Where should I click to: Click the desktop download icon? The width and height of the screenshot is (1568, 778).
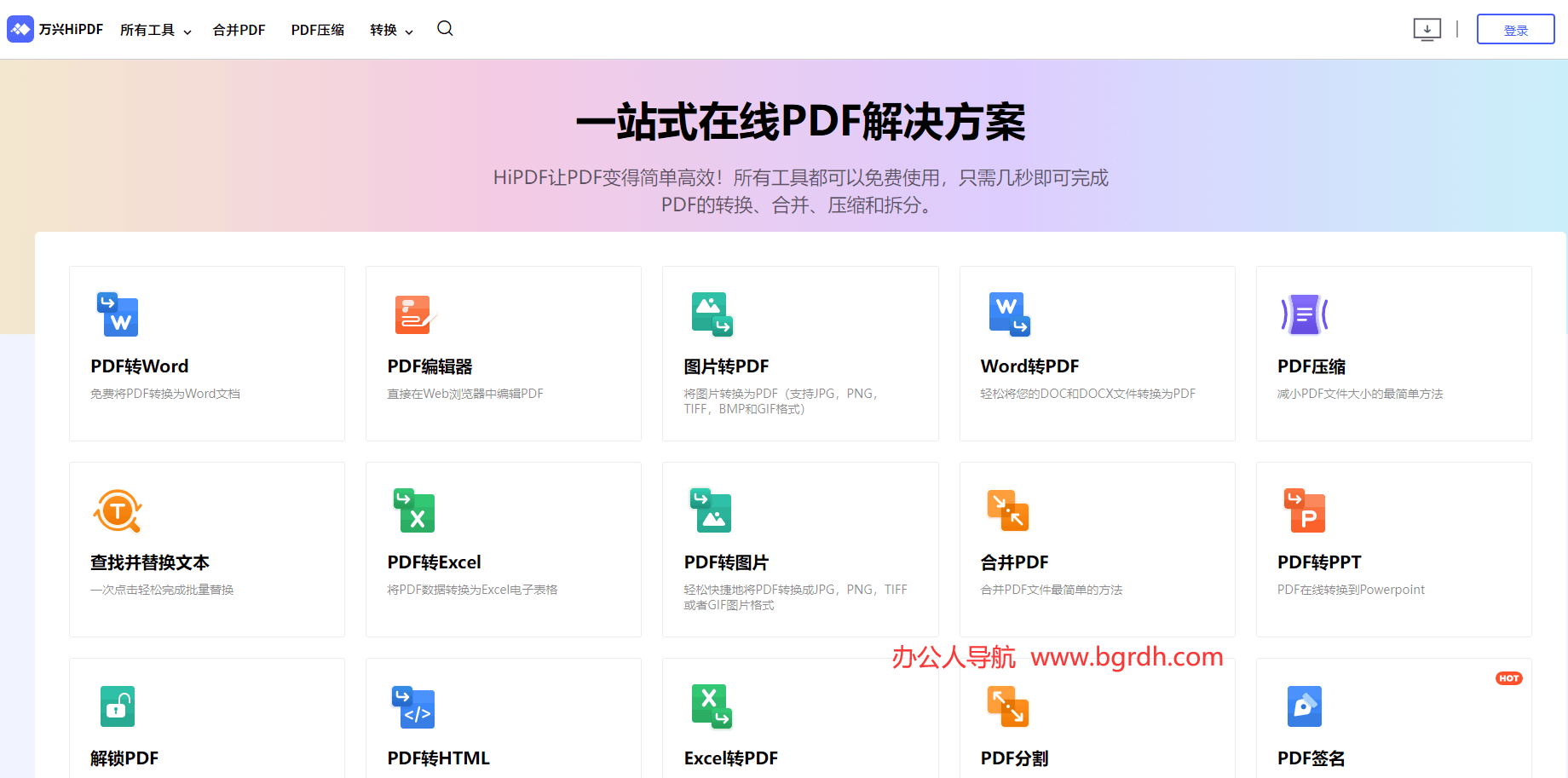(1427, 30)
